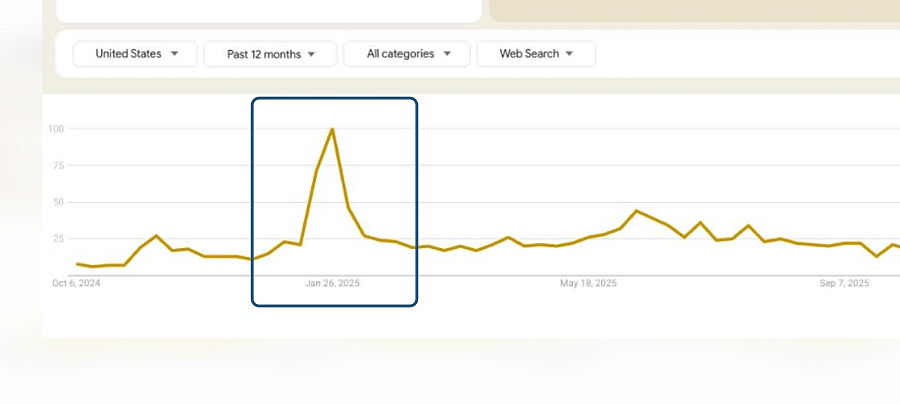Click the trend line's starting point near Oct 2024
Image resolution: width=900 pixels, height=404 pixels.
(77, 264)
